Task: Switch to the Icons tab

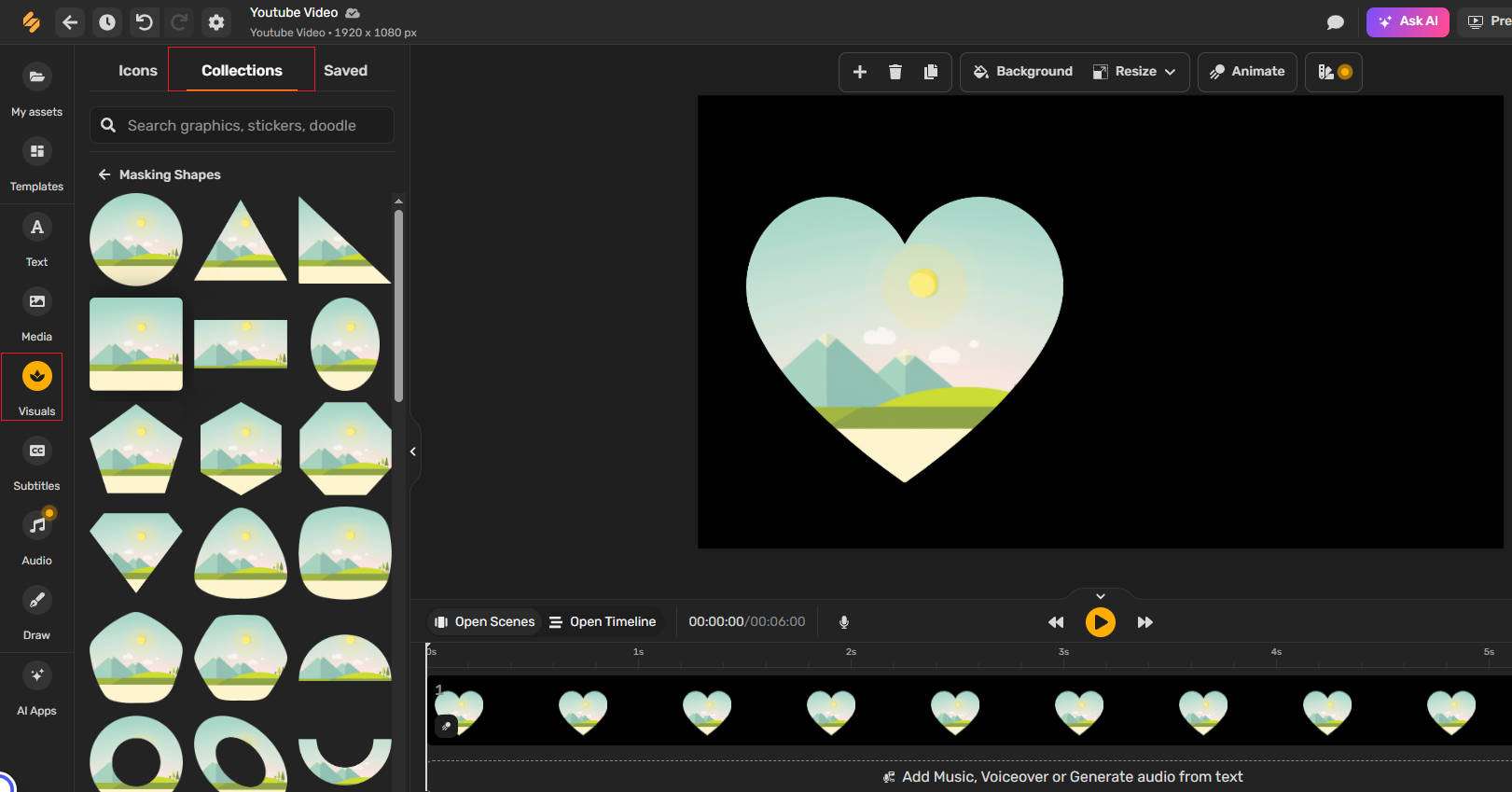Action: [138, 71]
